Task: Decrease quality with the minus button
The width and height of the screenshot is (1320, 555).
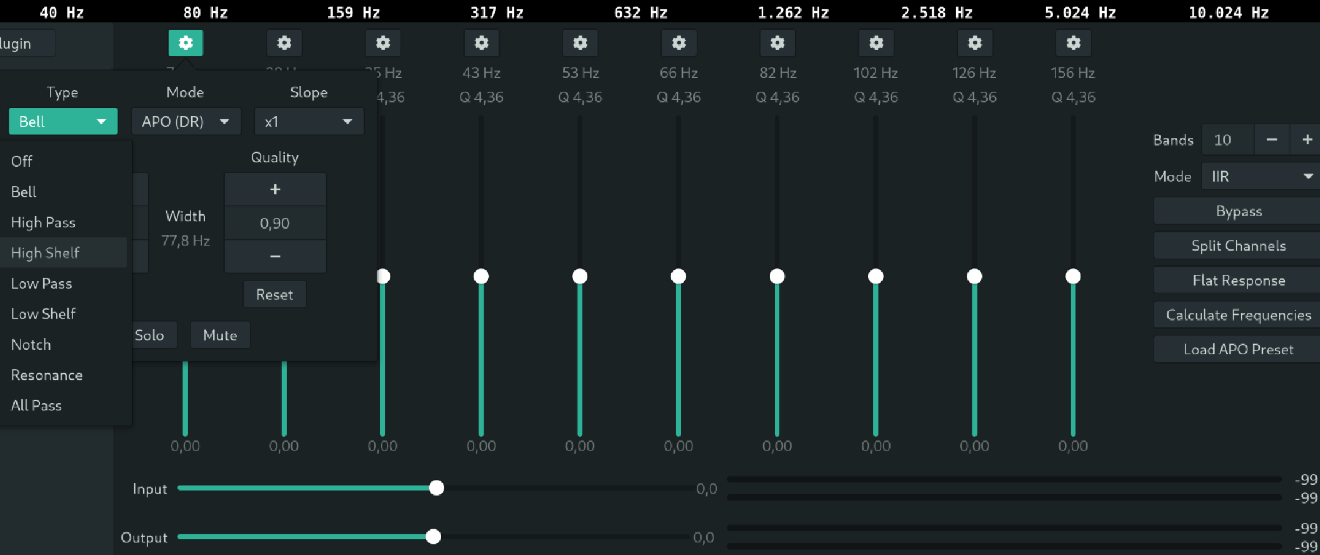Action: [275, 256]
